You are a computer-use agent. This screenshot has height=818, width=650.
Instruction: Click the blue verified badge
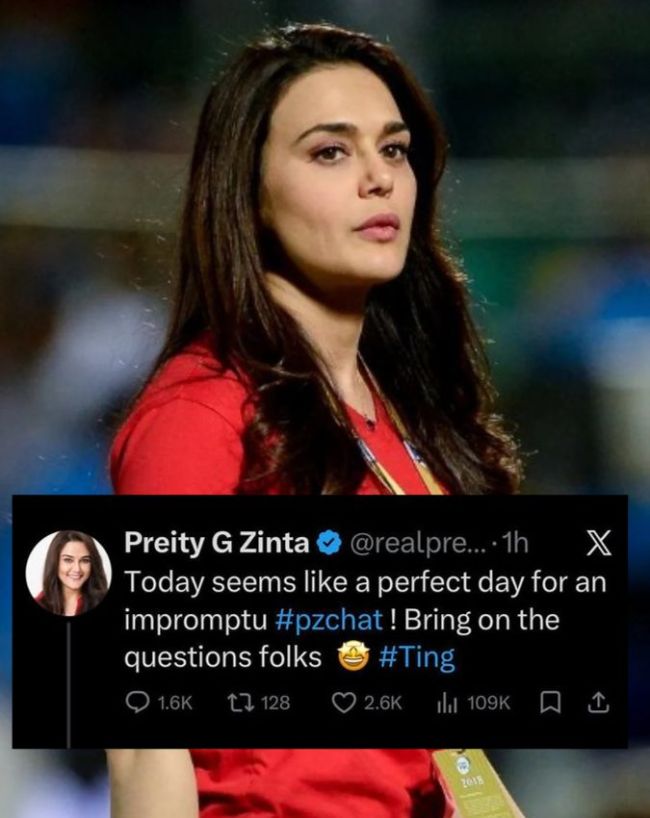327,544
